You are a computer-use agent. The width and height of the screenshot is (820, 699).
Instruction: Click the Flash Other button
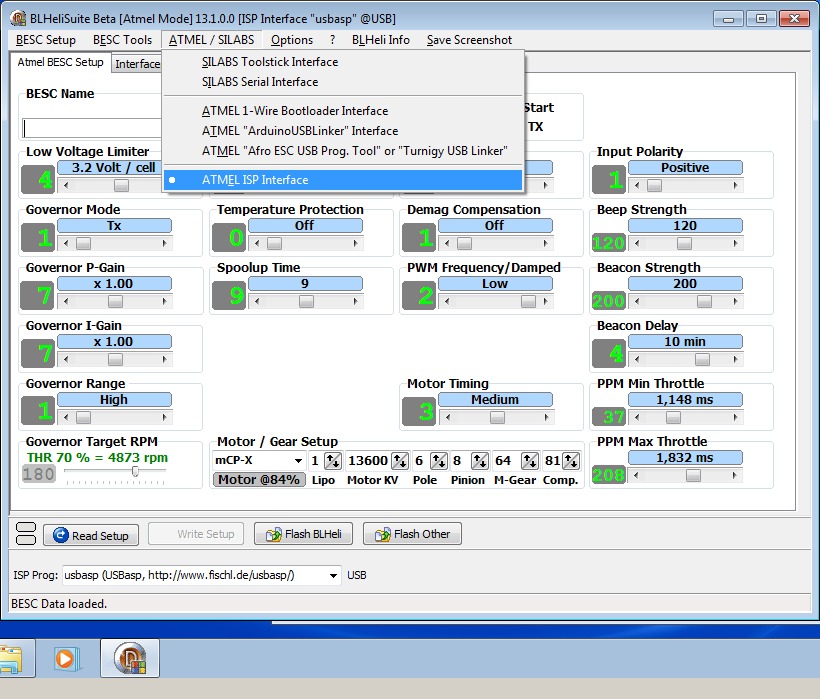tap(412, 534)
